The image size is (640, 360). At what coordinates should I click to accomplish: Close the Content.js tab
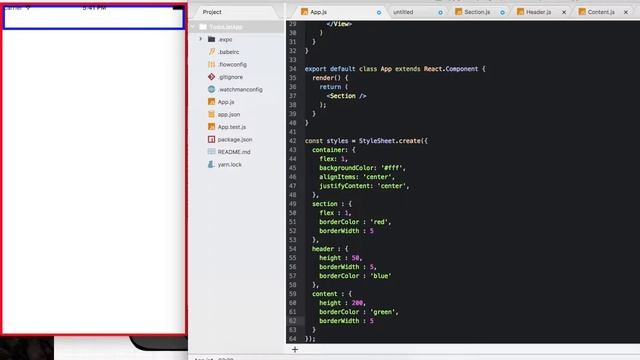[x=626, y=13]
